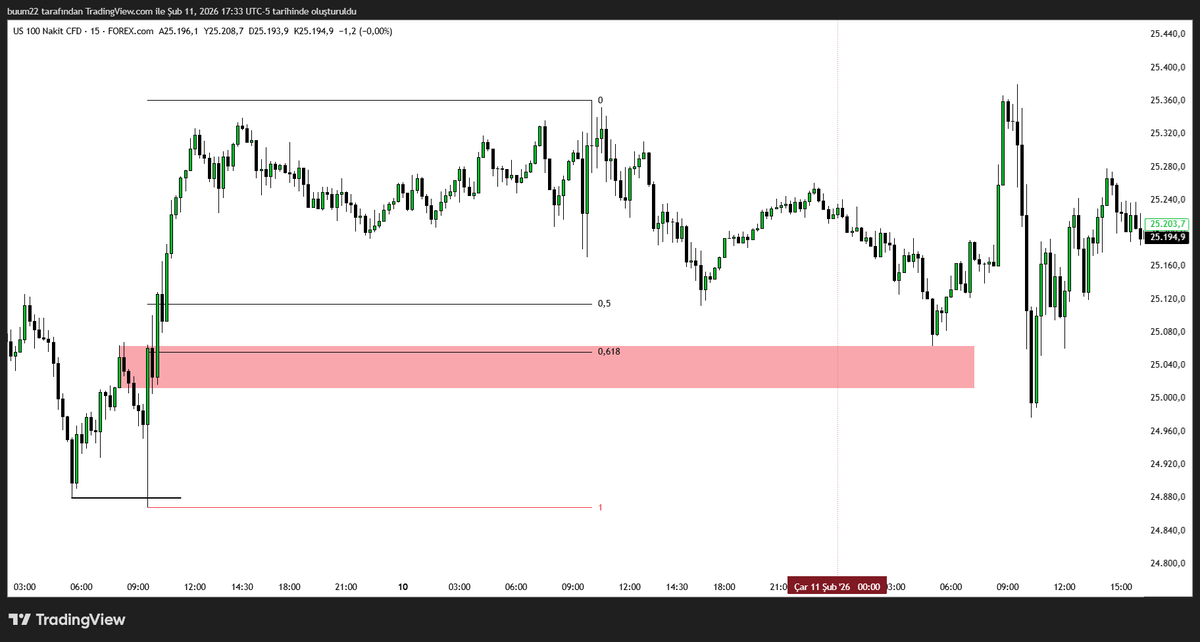Image resolution: width=1200 pixels, height=642 pixels.
Task: Click the 24.960,0 price axis label
Action: click(1167, 431)
